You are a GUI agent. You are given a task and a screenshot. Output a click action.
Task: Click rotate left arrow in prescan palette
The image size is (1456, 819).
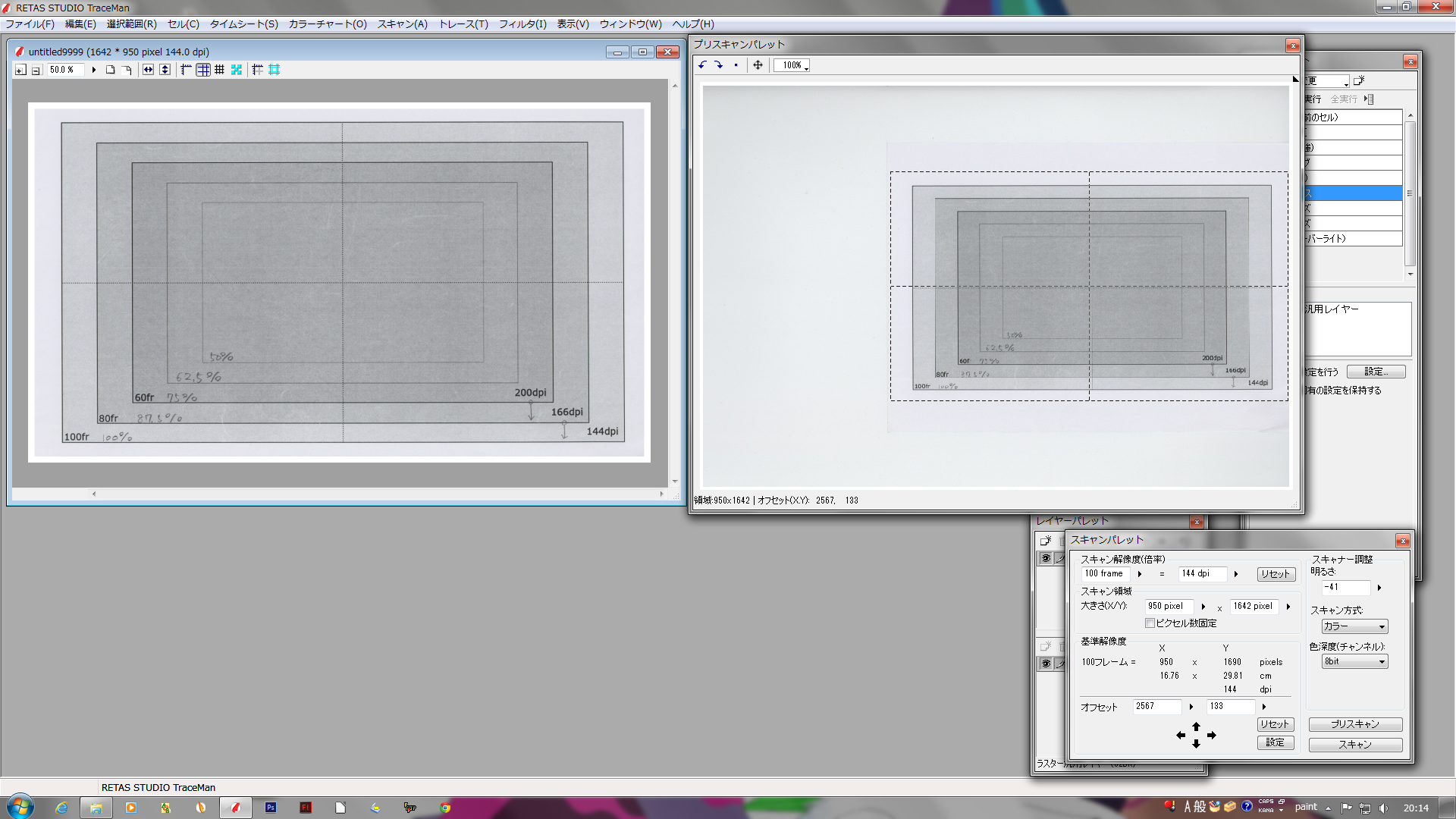pyautogui.click(x=702, y=65)
